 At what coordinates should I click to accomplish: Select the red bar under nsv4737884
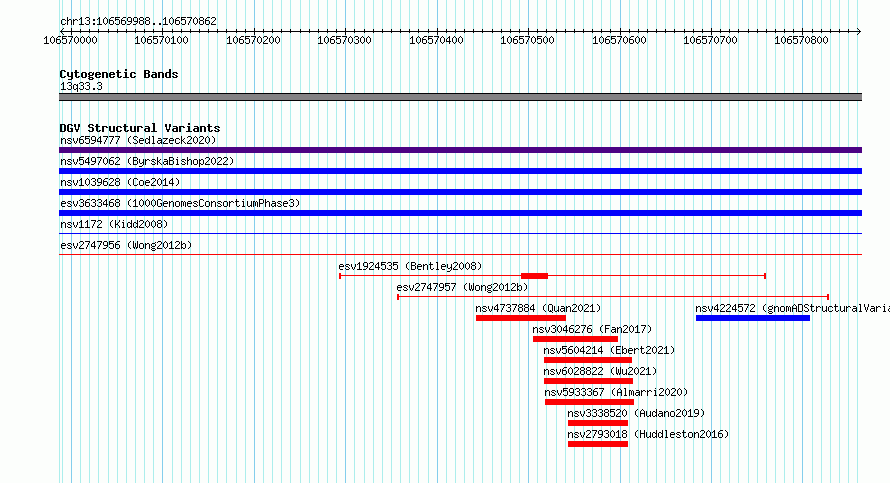click(520, 318)
